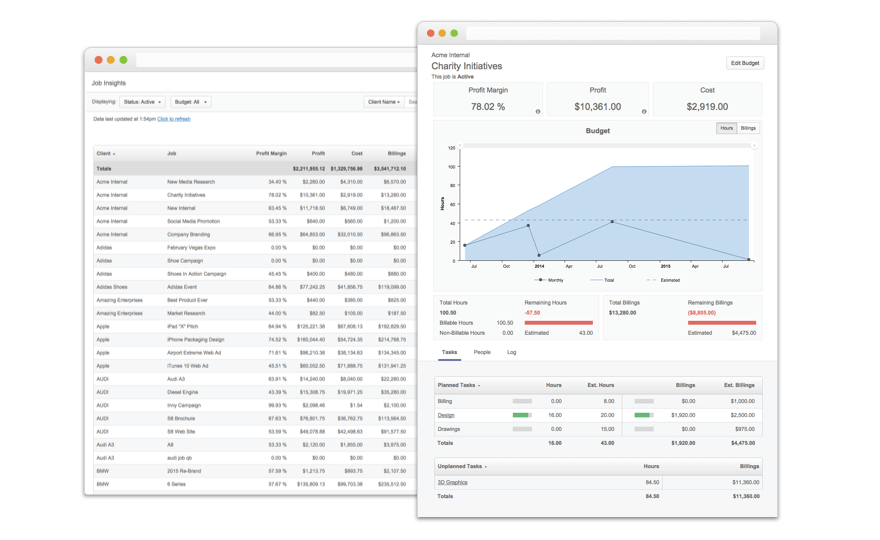Open the People tab
Image resolution: width=880 pixels, height=540 pixels.
[x=482, y=353]
